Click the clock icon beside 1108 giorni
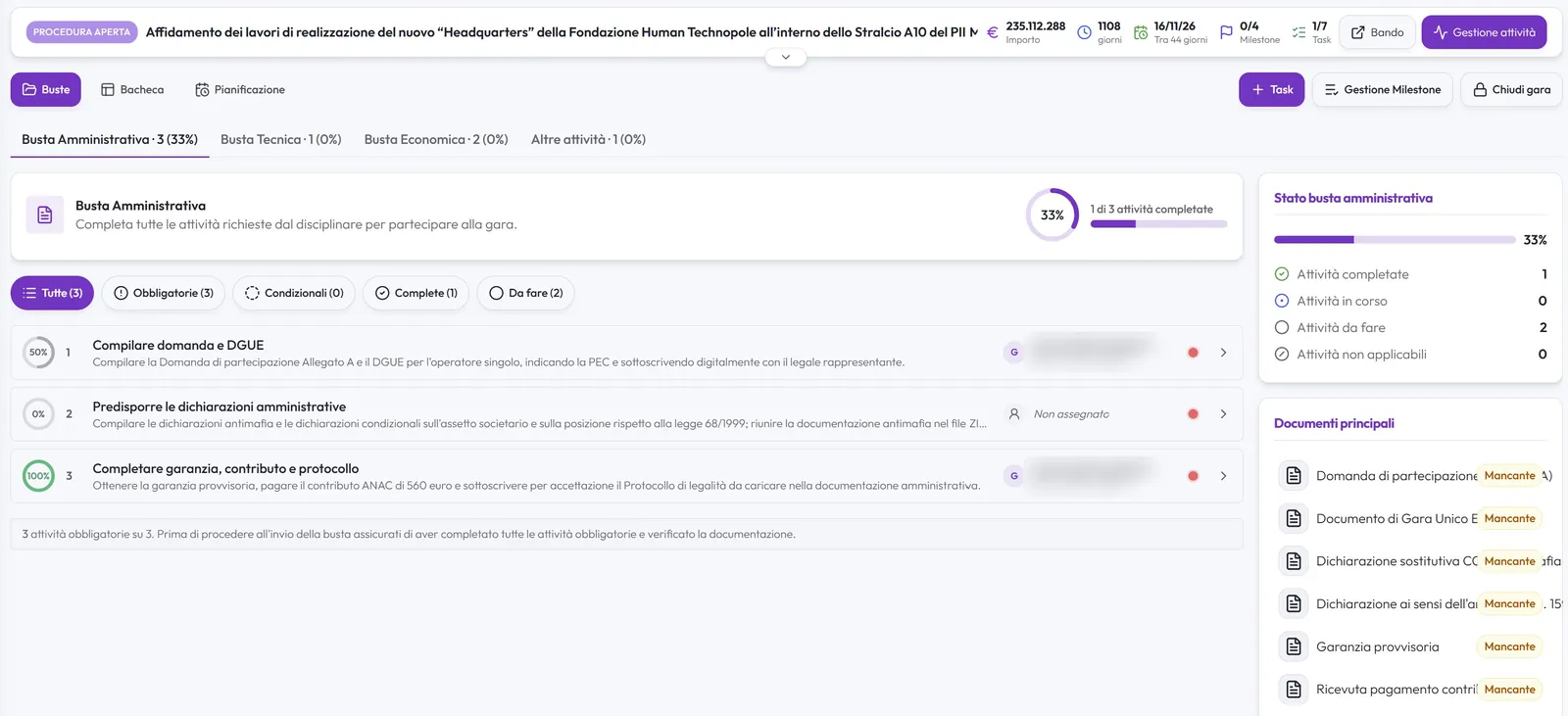 tap(1084, 32)
